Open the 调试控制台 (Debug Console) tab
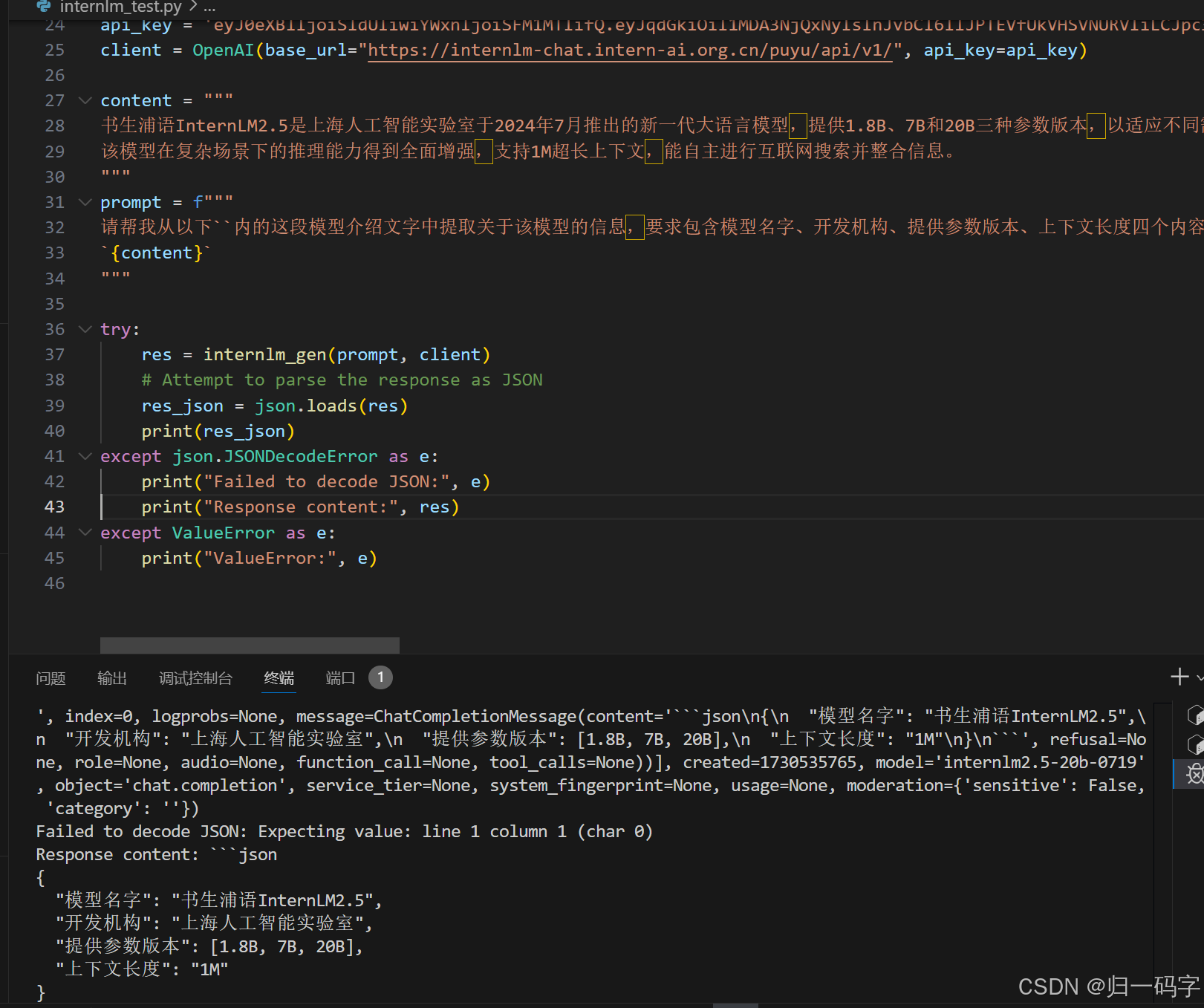The width and height of the screenshot is (1204, 1008). 195,677
